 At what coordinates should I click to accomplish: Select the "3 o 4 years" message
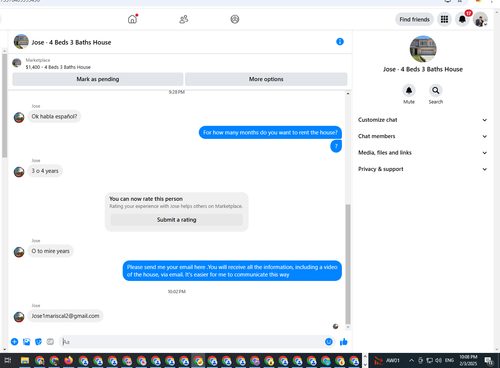click(45, 171)
